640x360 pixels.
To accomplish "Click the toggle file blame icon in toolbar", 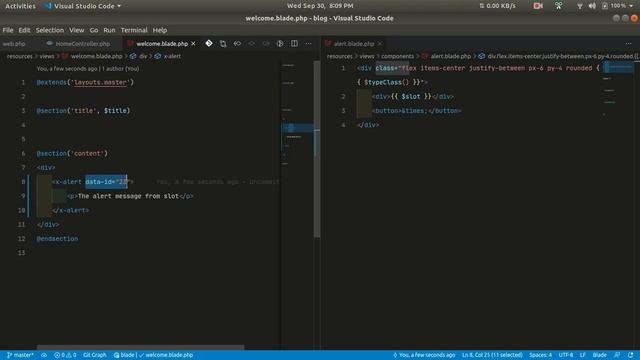I will click(280, 43).
